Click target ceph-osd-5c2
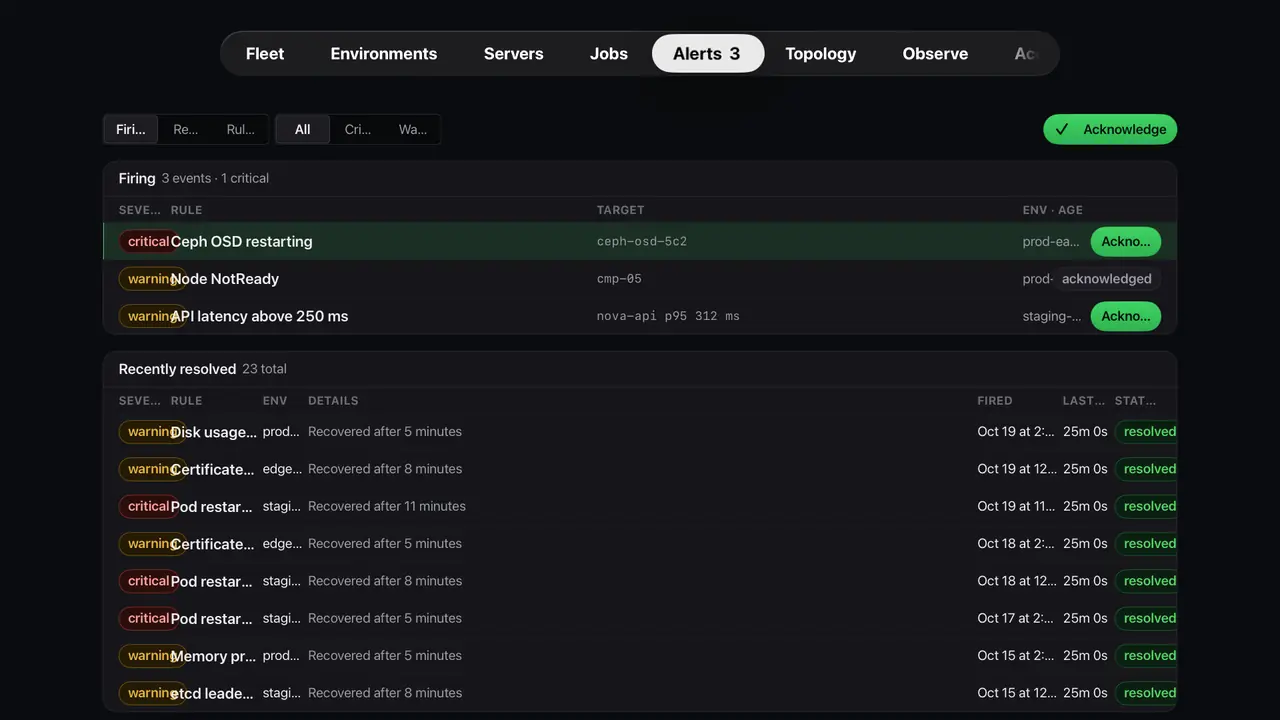This screenshot has width=1280, height=720. [642, 242]
